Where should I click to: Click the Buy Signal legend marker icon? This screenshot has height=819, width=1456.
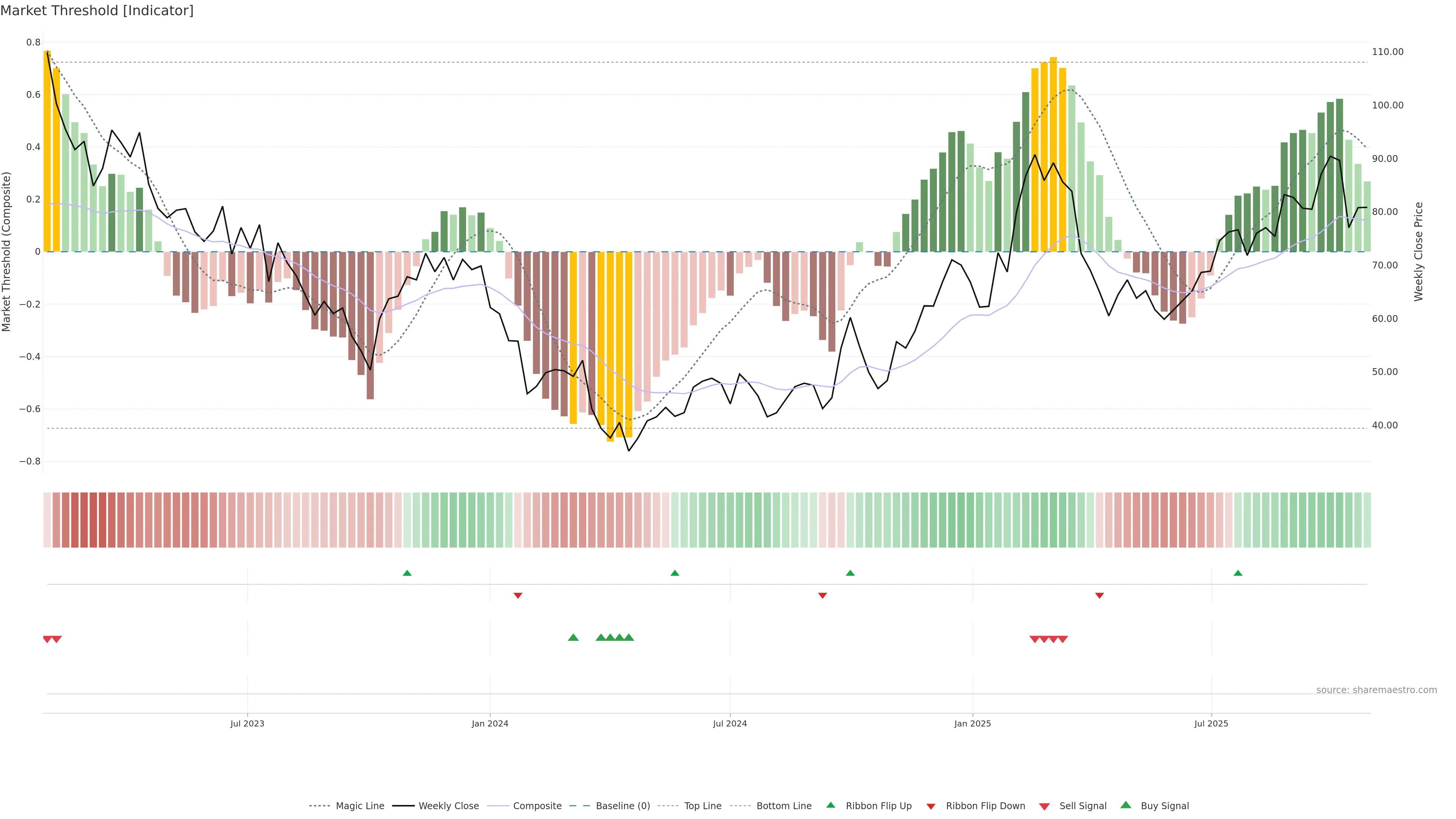[x=1126, y=805]
